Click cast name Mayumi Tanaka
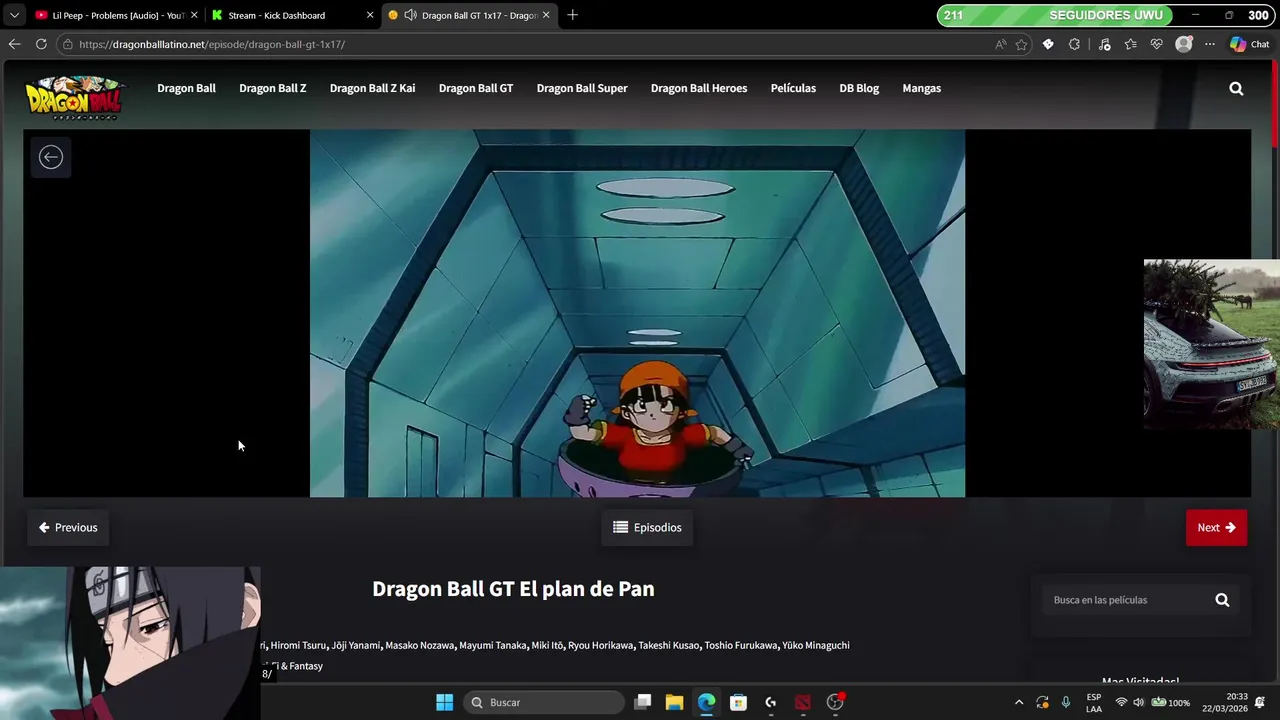The image size is (1280, 720). pos(493,645)
